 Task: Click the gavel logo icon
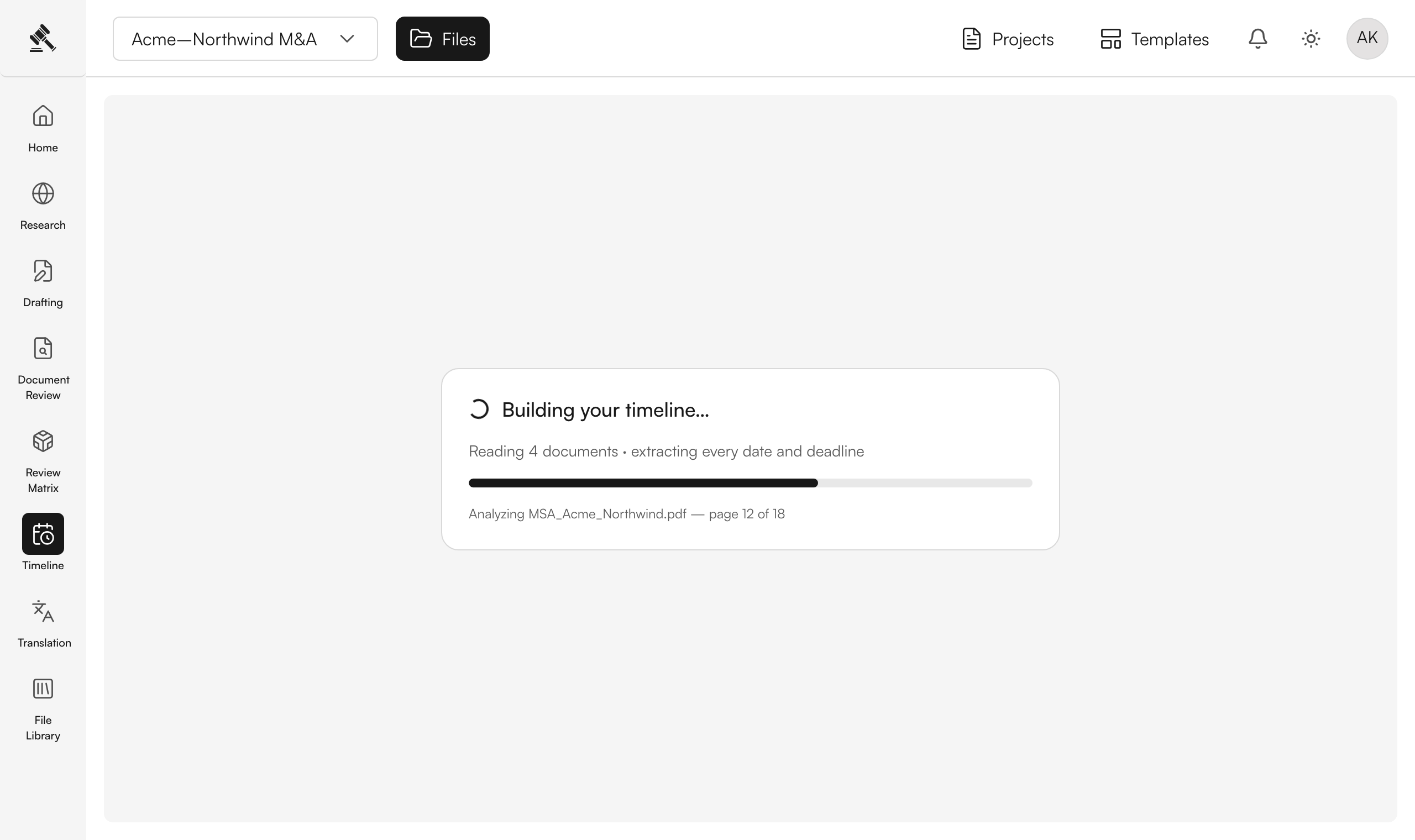[x=43, y=39]
